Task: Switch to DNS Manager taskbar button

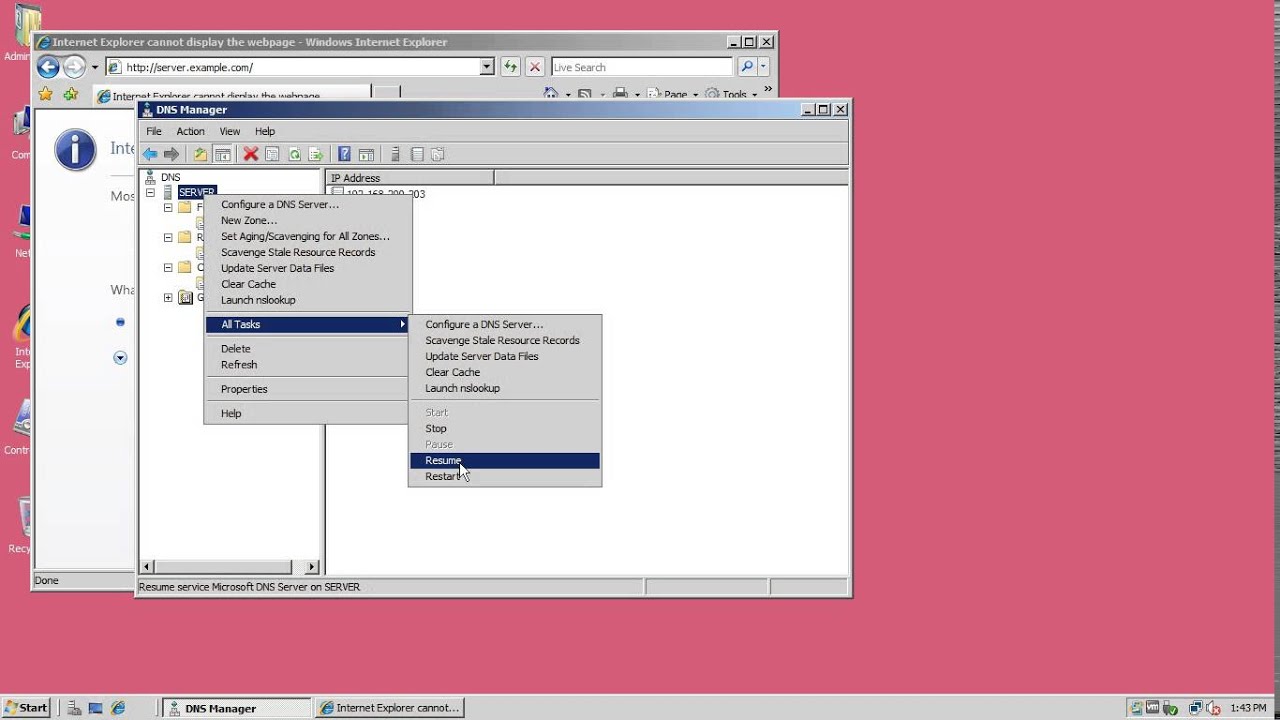Action: [x=236, y=708]
